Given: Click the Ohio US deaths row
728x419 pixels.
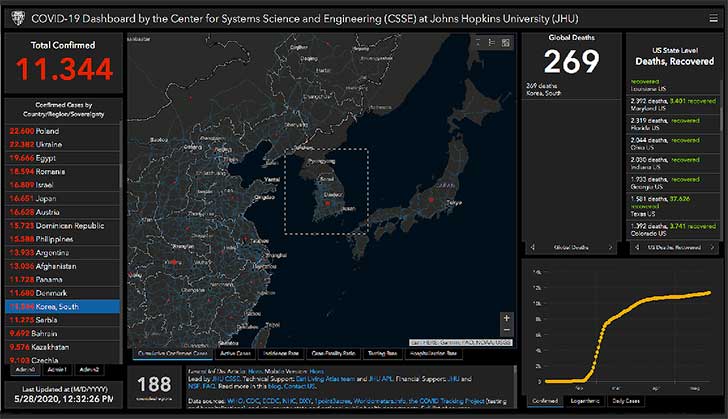Looking at the screenshot, I should tap(673, 144).
